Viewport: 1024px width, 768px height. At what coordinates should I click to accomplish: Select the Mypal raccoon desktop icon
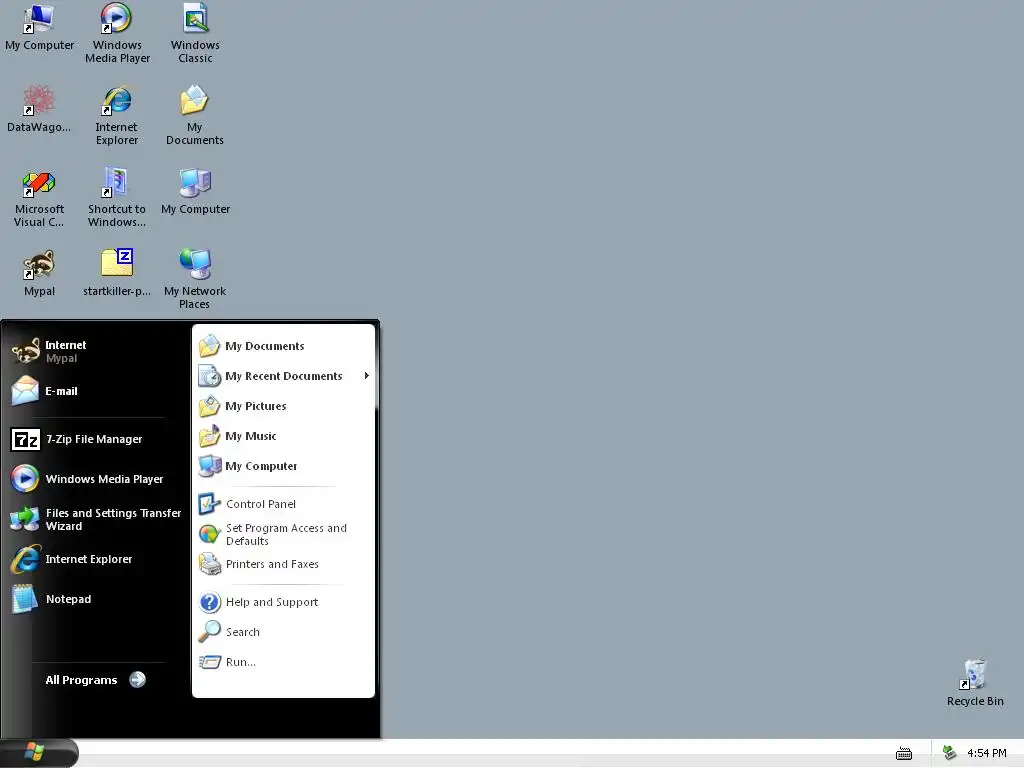[39, 273]
